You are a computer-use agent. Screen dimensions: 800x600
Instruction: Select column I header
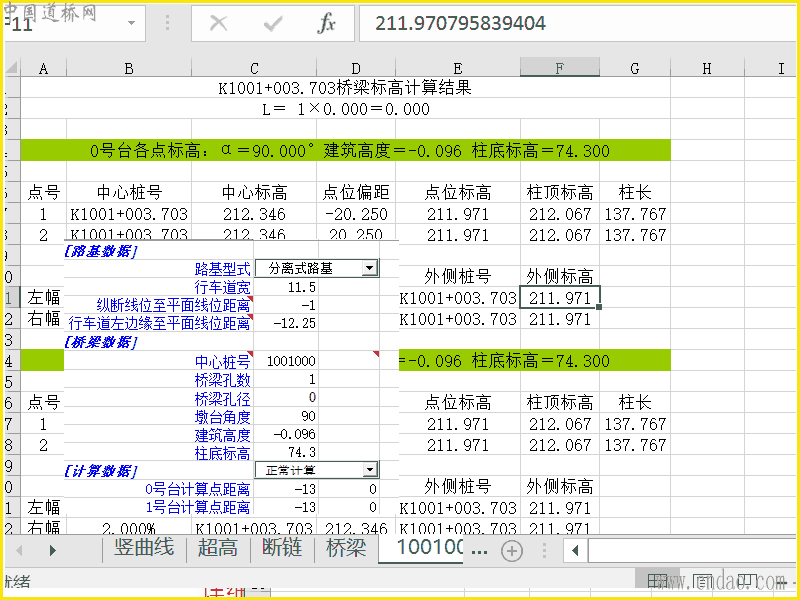(x=781, y=68)
